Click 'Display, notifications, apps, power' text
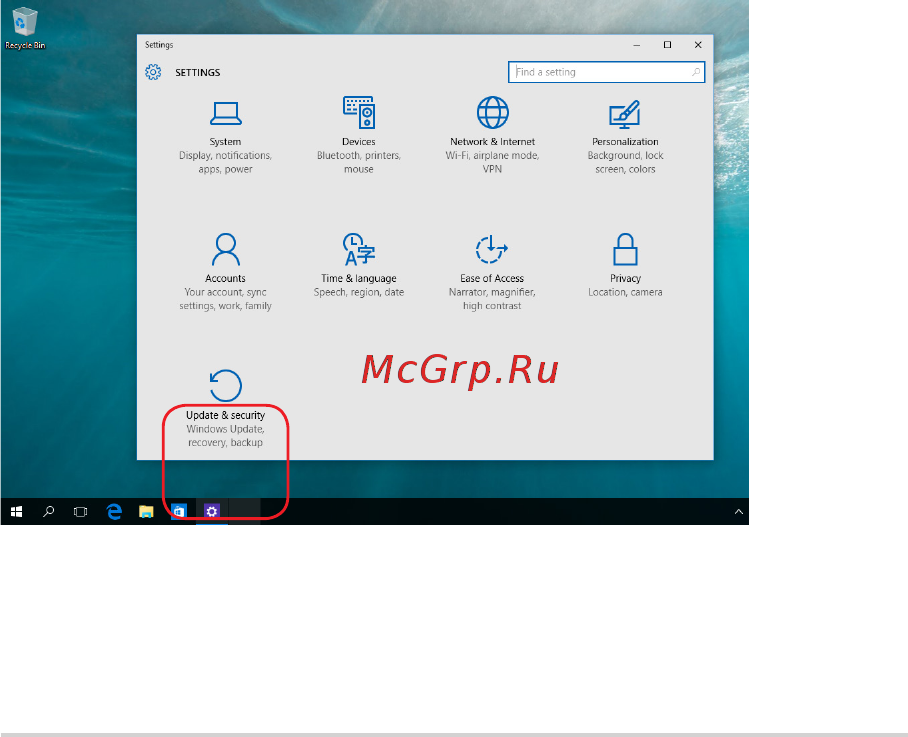Screen dimensions: 908x737 point(225,162)
